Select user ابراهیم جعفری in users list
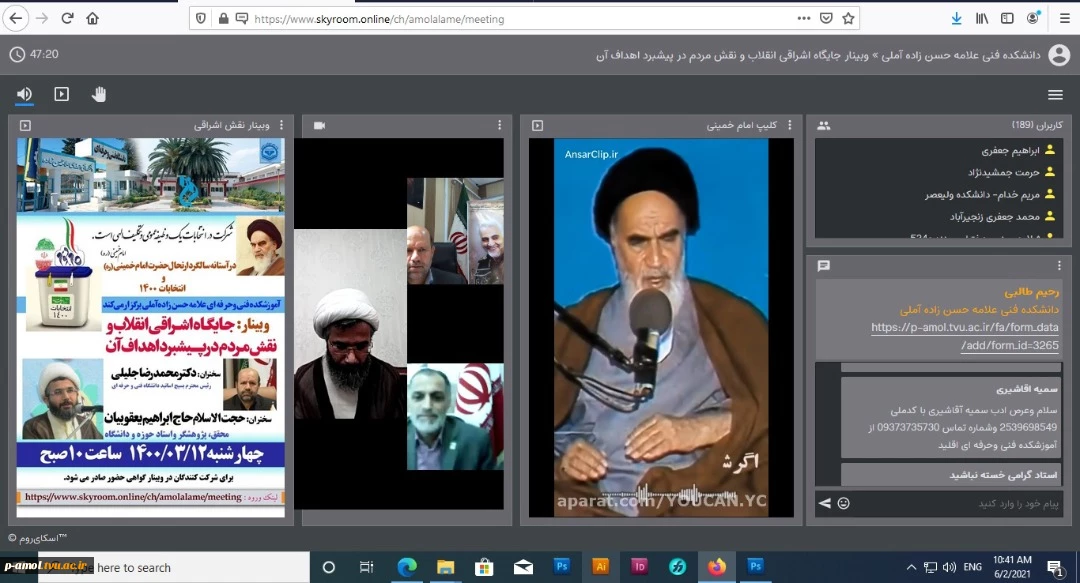 coord(1010,150)
